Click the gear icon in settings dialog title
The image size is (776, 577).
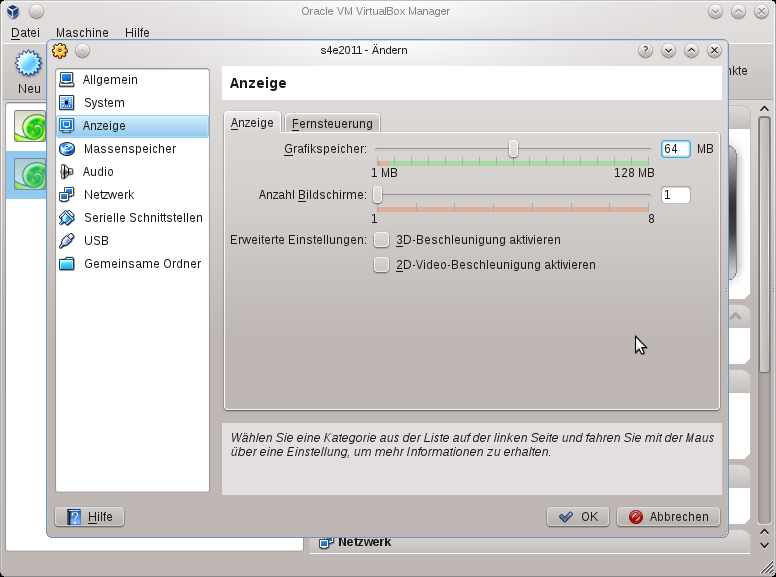pyautogui.click(x=60, y=50)
